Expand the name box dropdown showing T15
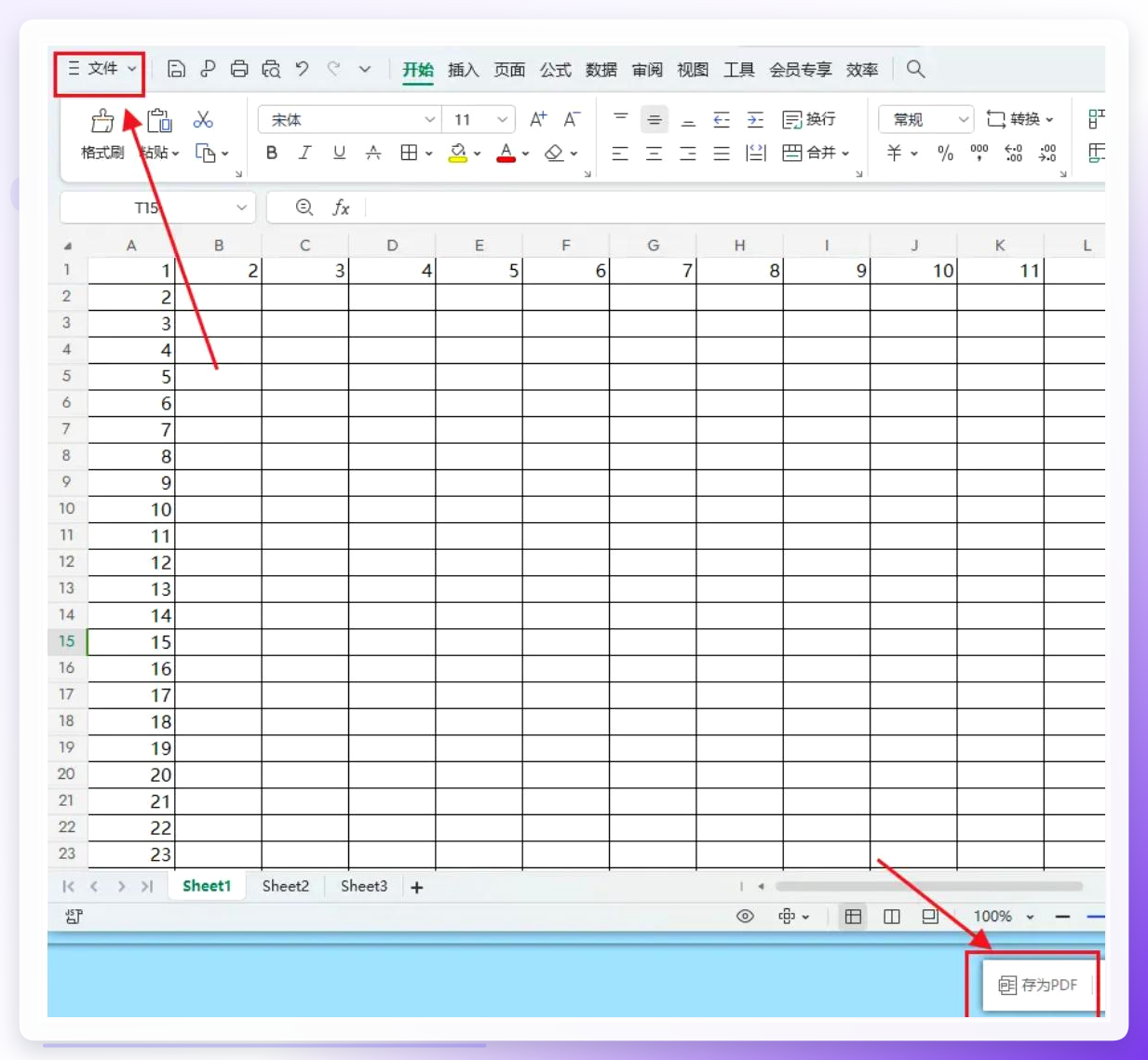The width and height of the screenshot is (1148, 1060). [x=241, y=208]
